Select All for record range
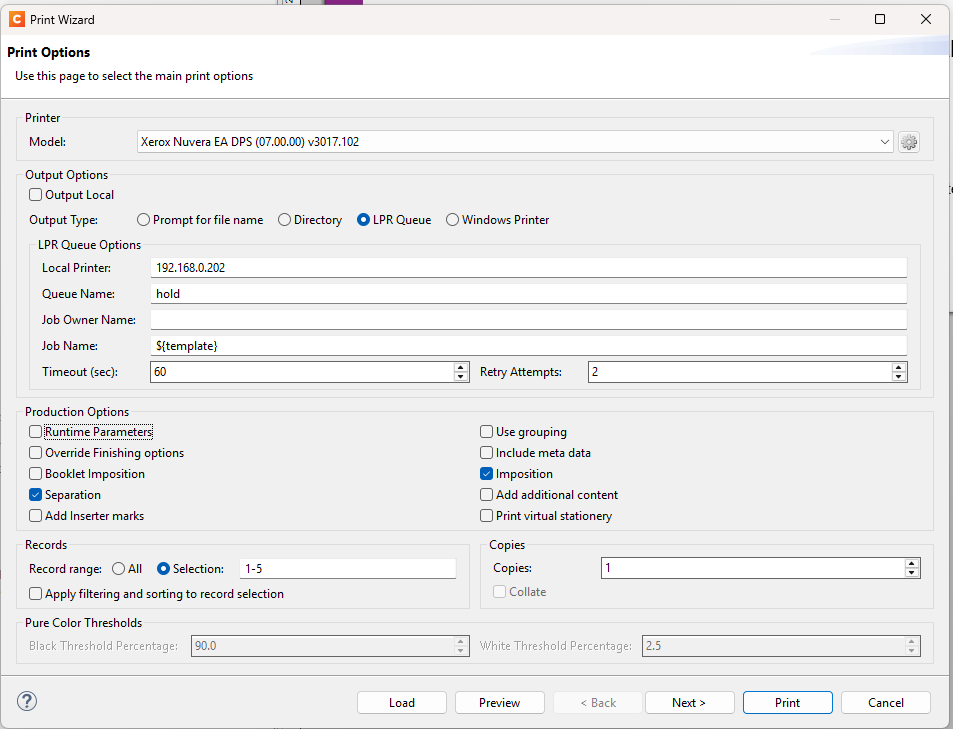The image size is (953, 729). [x=119, y=568]
